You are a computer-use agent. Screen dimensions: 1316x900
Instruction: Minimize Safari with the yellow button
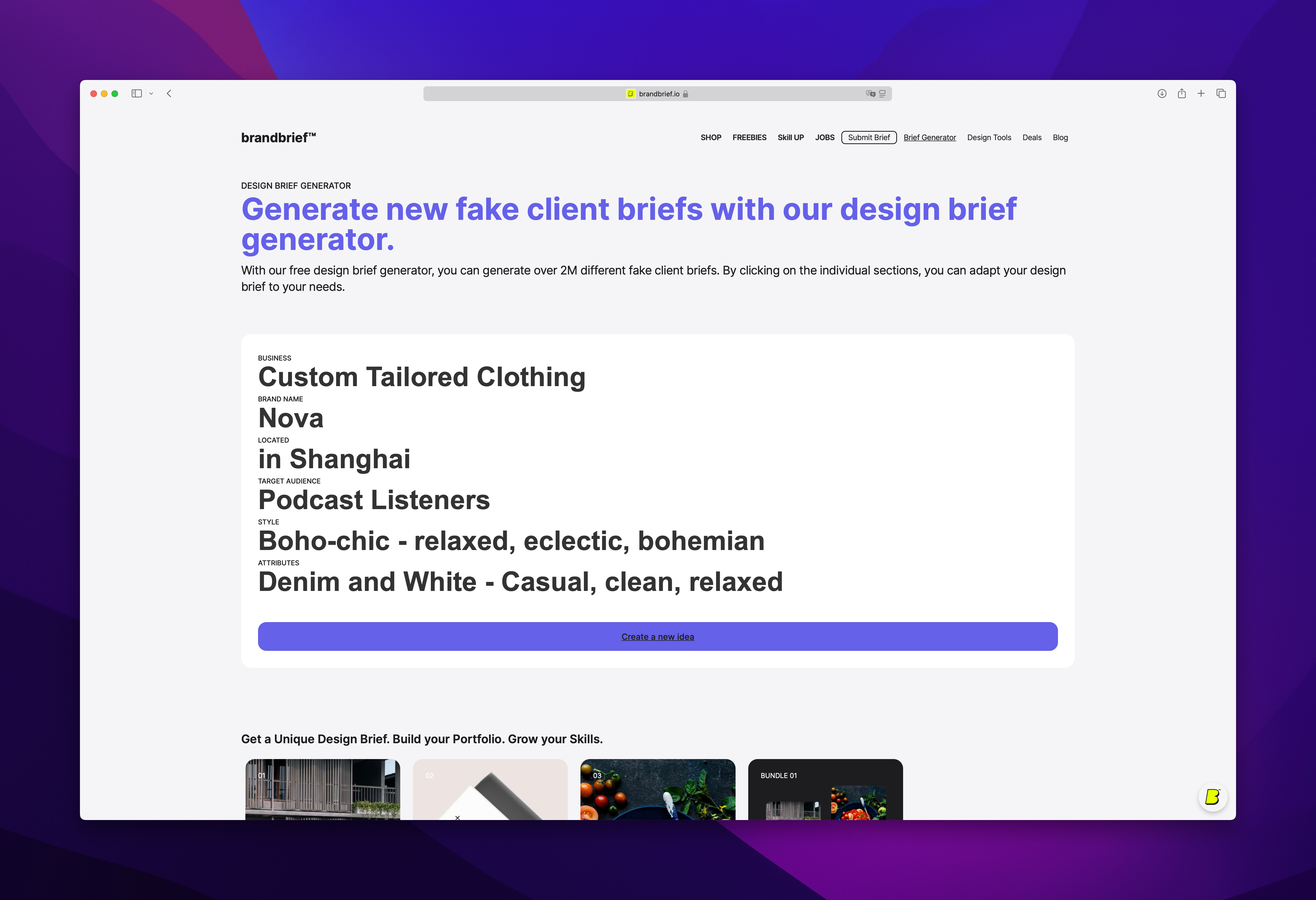(x=104, y=93)
